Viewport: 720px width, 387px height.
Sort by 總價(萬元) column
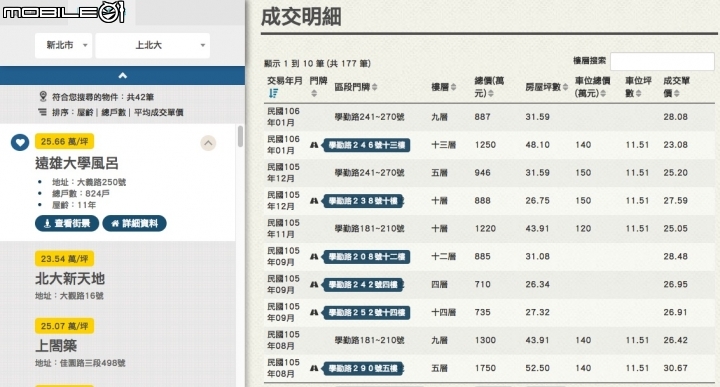coord(489,87)
